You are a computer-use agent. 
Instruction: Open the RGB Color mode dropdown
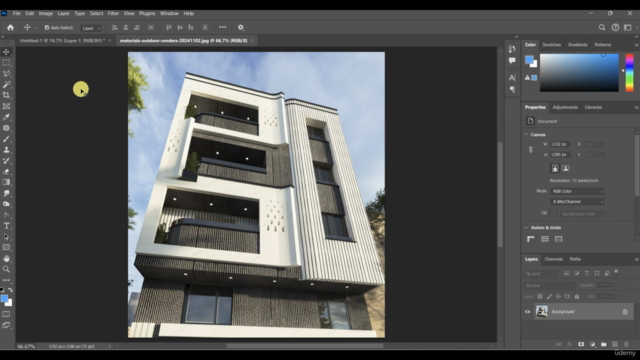tap(577, 191)
